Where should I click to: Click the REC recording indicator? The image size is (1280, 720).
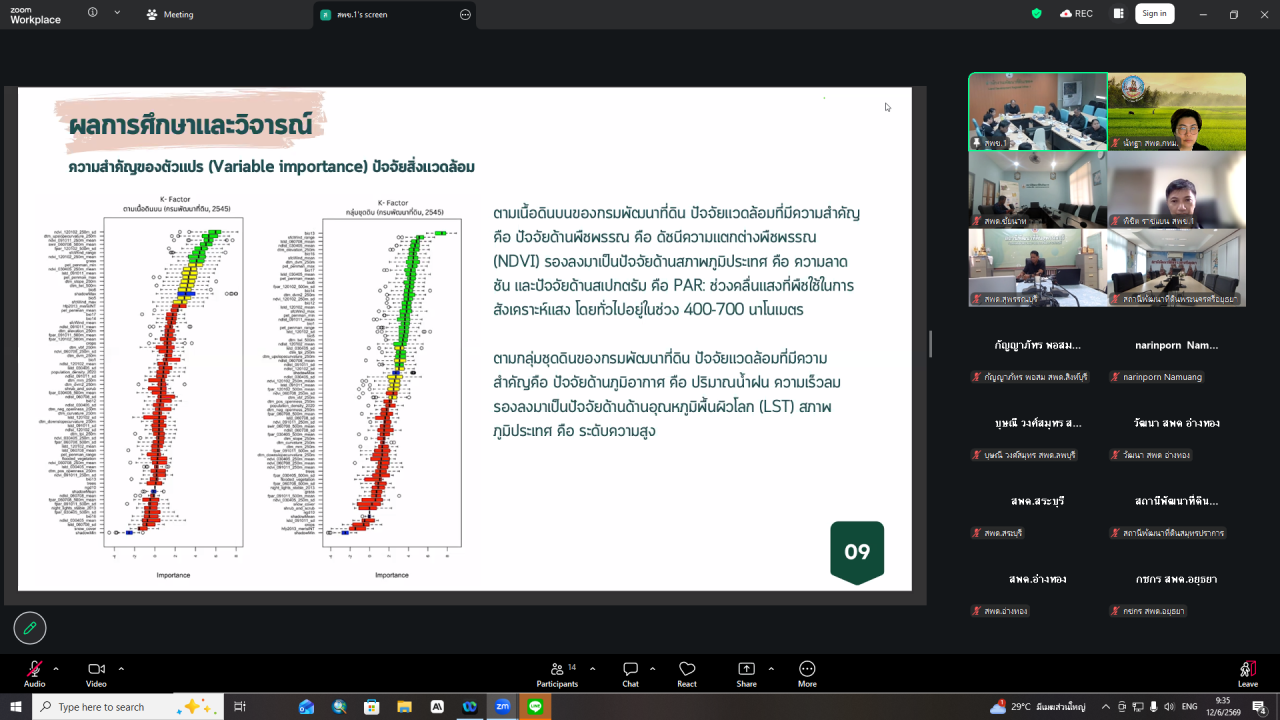point(1076,13)
